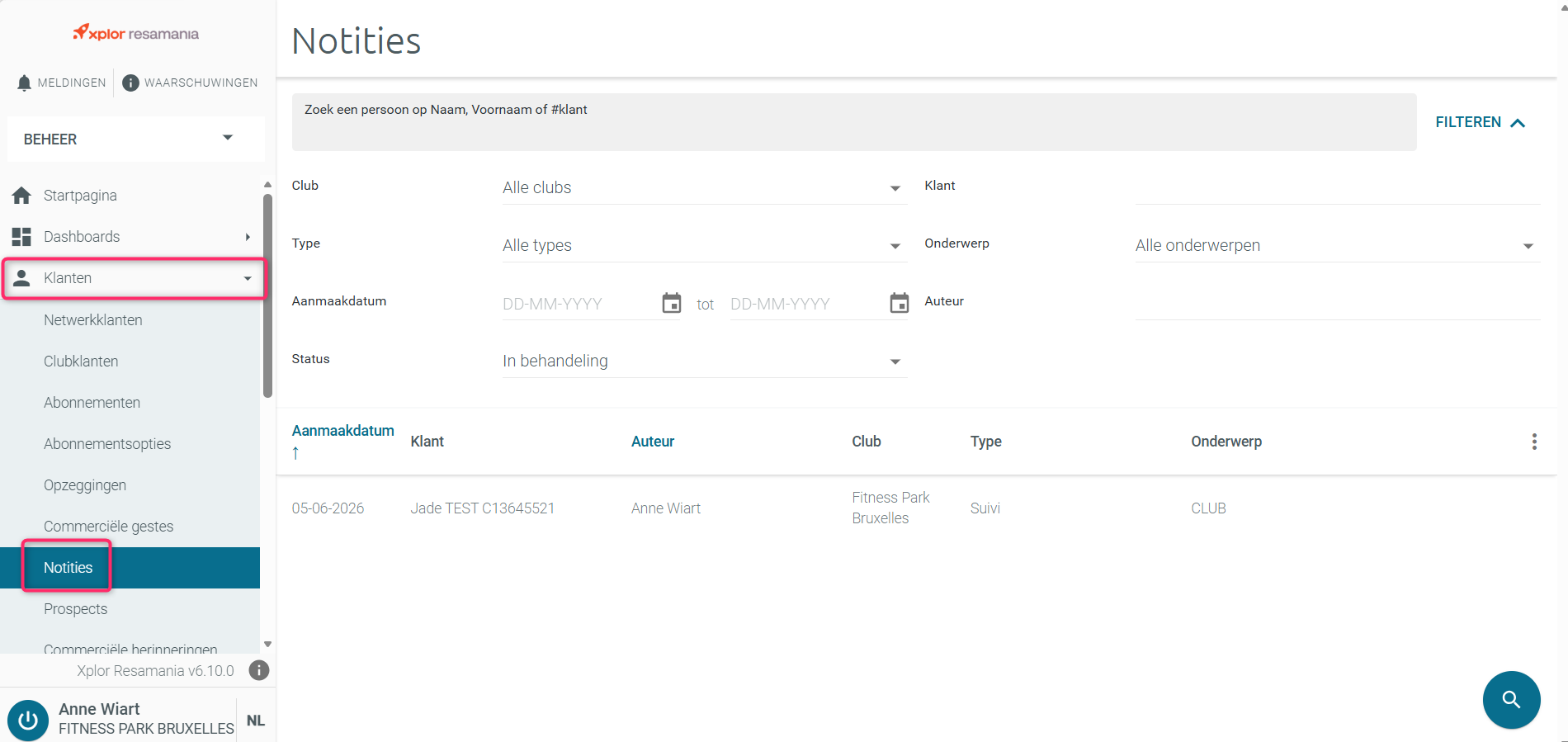Image resolution: width=1568 pixels, height=742 pixels.
Task: Open the BEHEER dropdown
Action: click(135, 139)
